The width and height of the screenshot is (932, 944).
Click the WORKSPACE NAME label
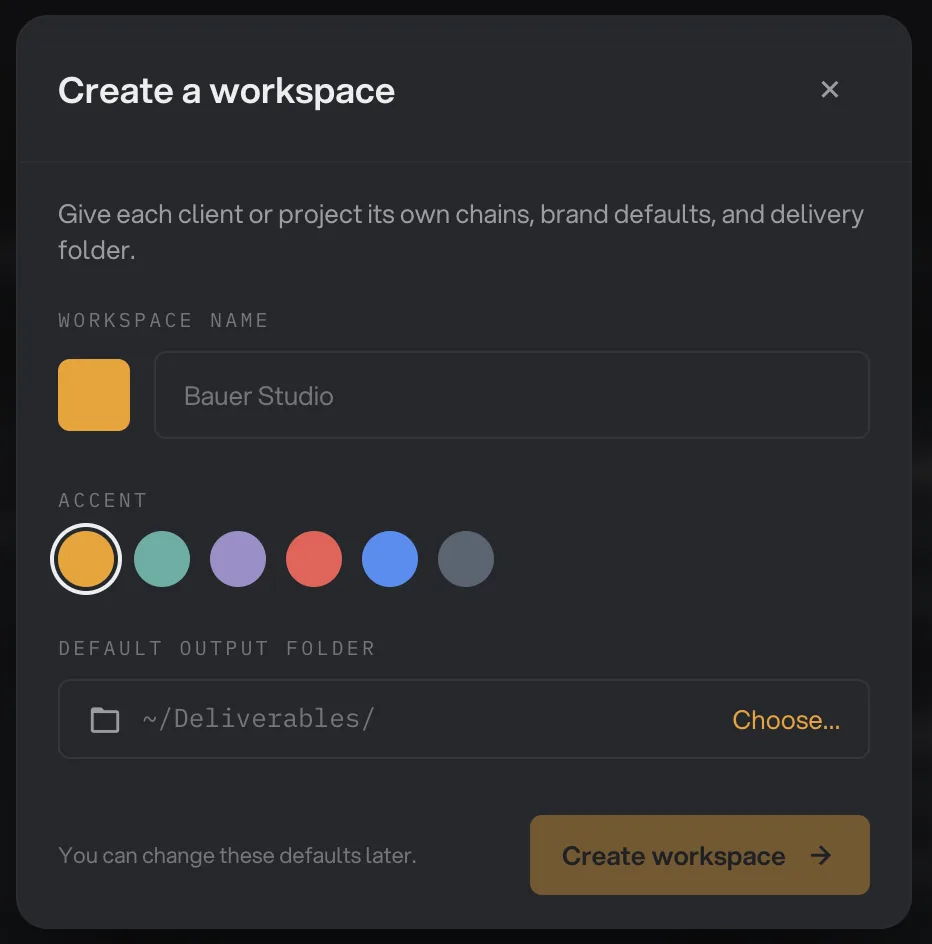[x=163, y=320]
